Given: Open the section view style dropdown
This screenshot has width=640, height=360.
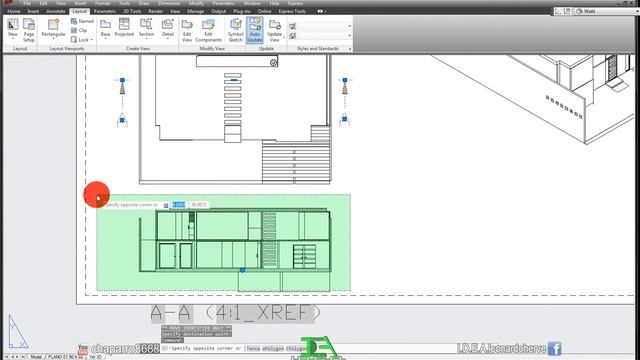Looking at the screenshot, I should tap(349, 26).
